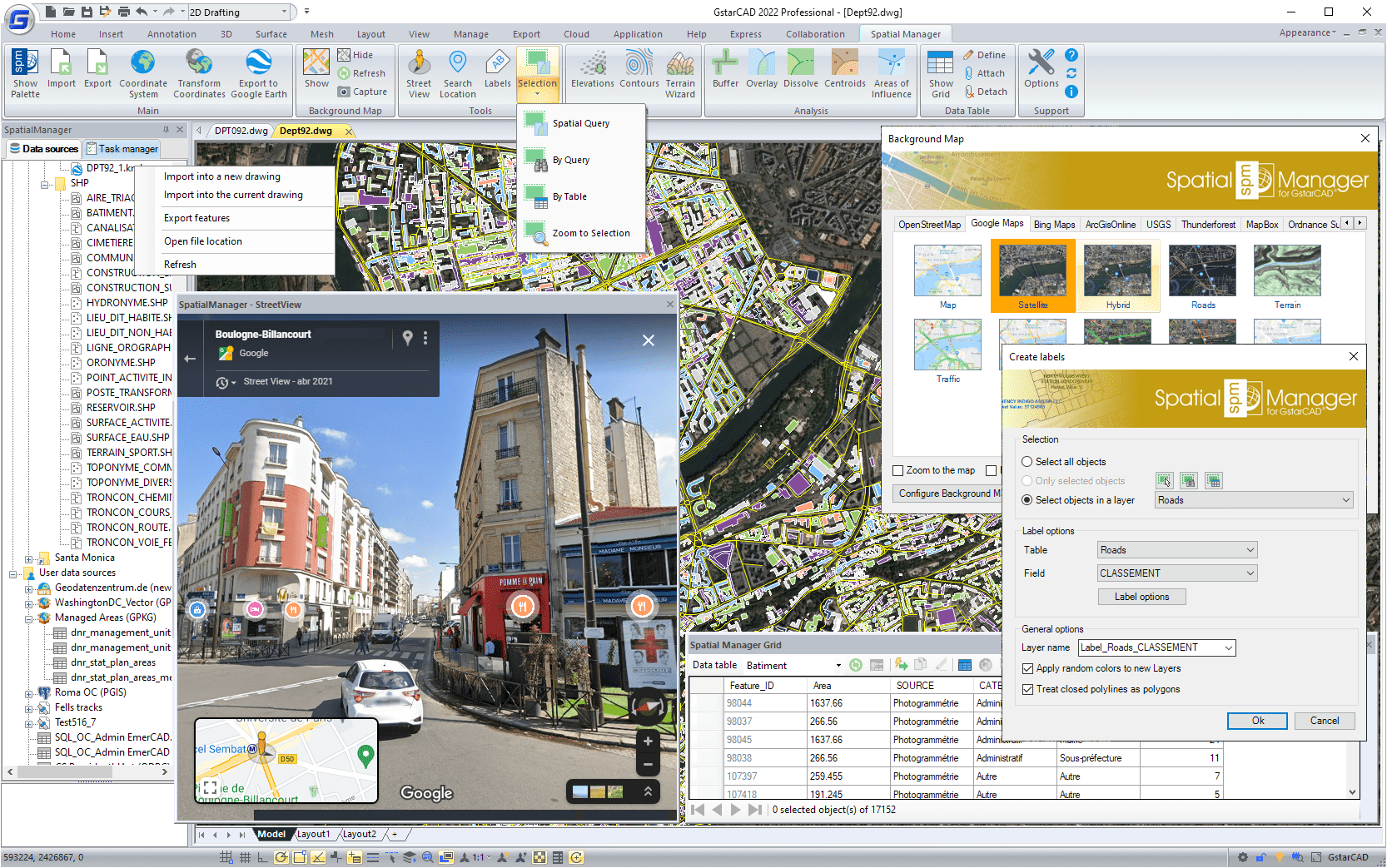Select 'Select objects in a layer' radio button
The height and width of the screenshot is (868, 1387).
pos(1027,500)
